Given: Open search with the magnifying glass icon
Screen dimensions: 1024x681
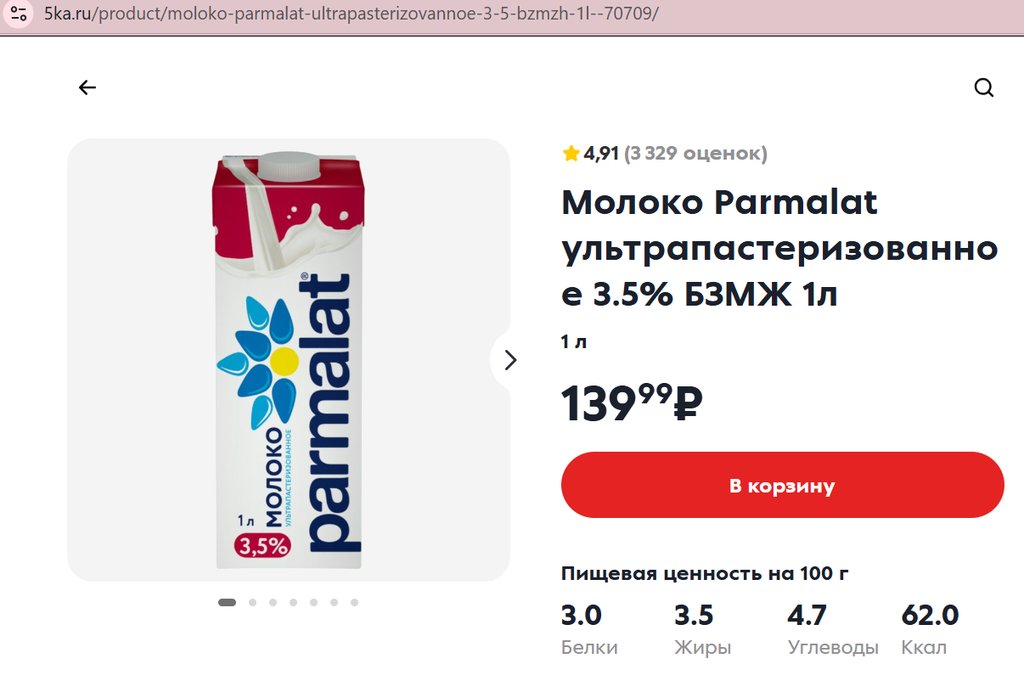Looking at the screenshot, I should 984,87.
